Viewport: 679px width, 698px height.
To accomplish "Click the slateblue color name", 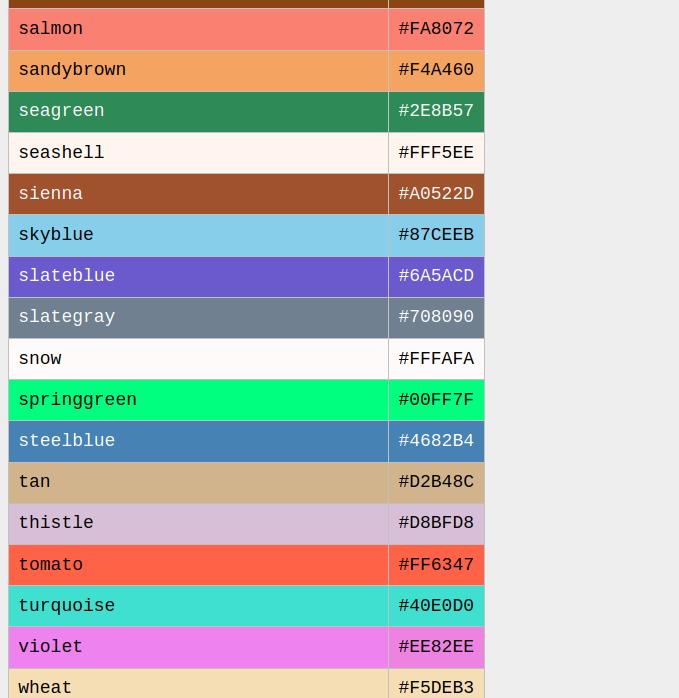I will (x=67, y=276).
